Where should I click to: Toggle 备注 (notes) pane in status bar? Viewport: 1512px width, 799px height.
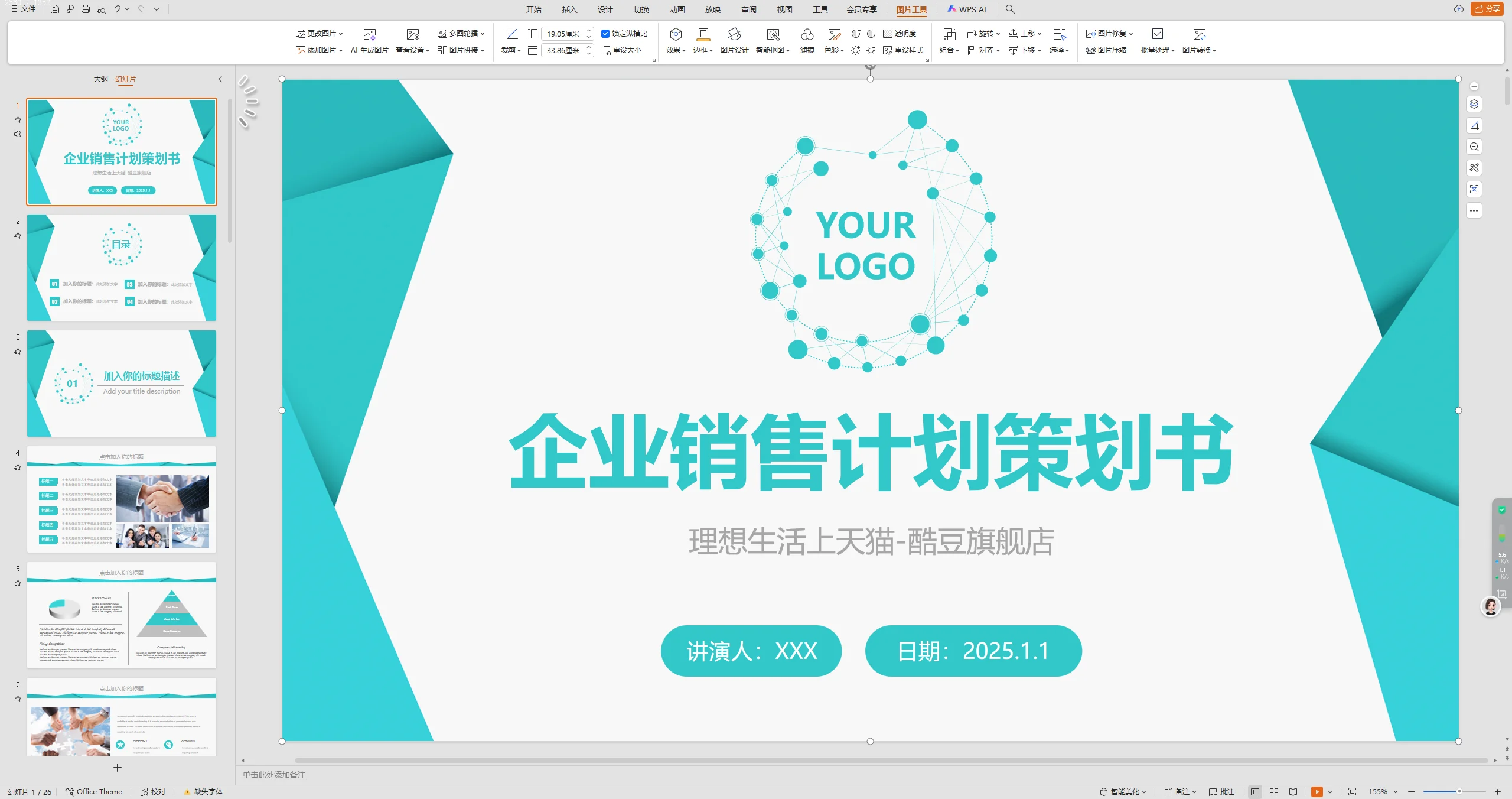coord(1179,791)
